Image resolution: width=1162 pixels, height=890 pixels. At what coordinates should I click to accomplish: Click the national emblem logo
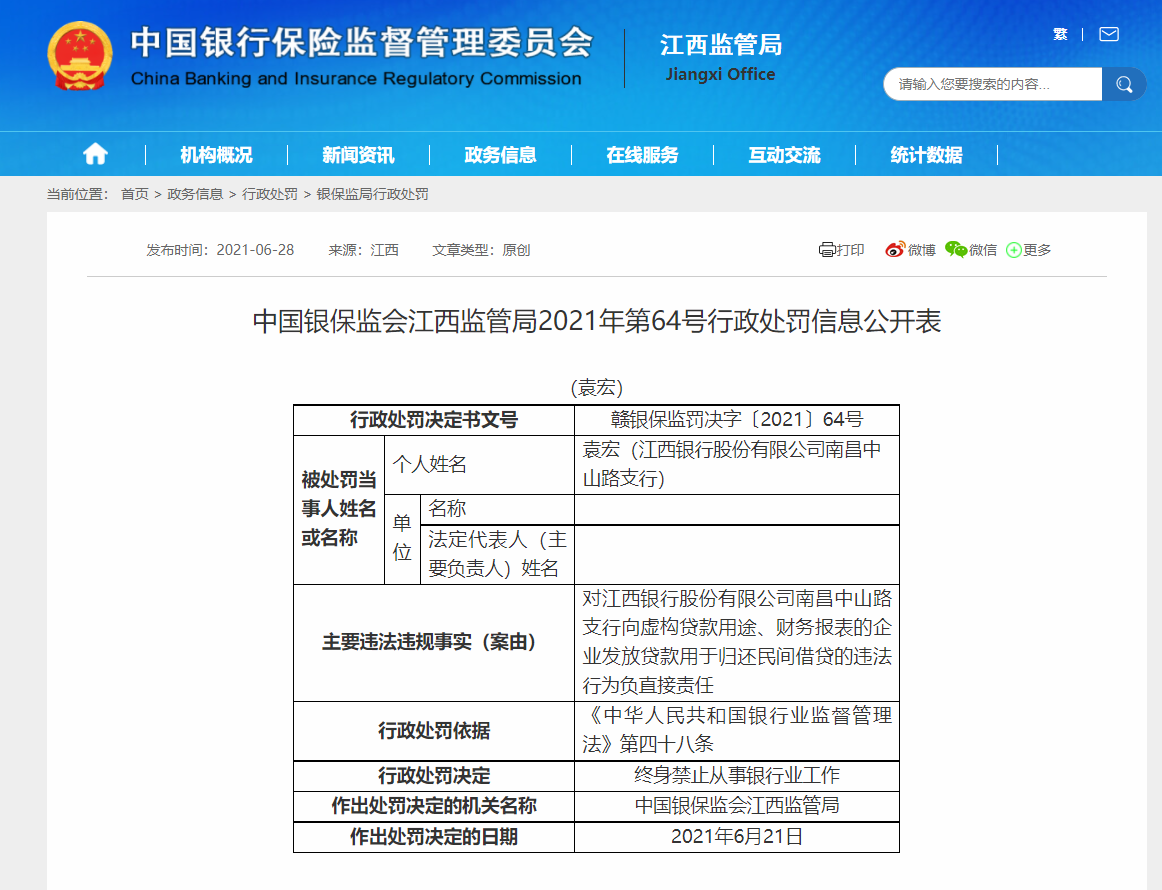(x=80, y=55)
